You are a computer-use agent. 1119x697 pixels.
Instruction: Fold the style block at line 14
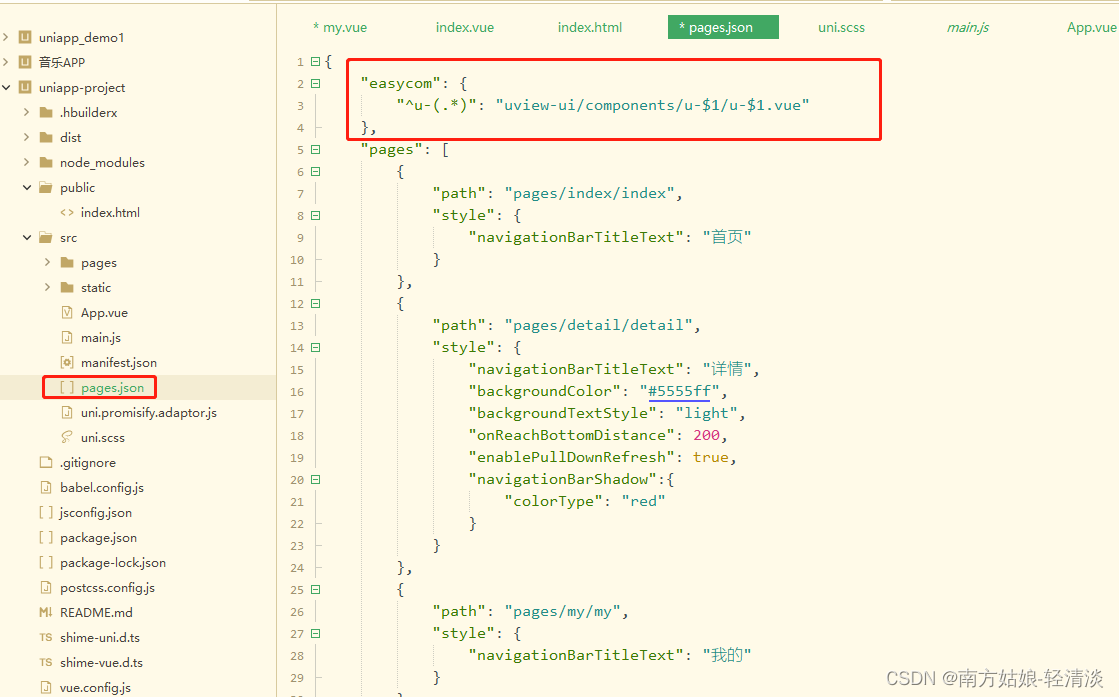pos(315,347)
